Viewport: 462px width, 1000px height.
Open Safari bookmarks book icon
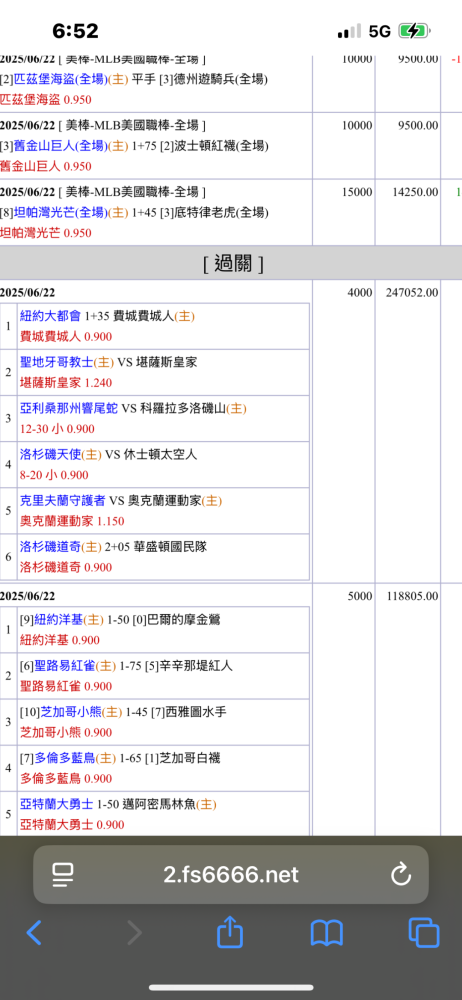327,933
